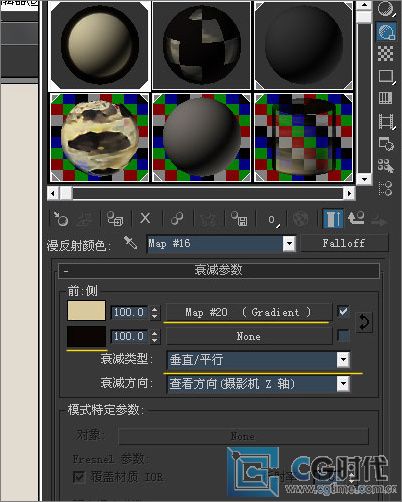The image size is (402, 502).
Task: Click Assign Material to Selection icon
Action: click(115, 219)
